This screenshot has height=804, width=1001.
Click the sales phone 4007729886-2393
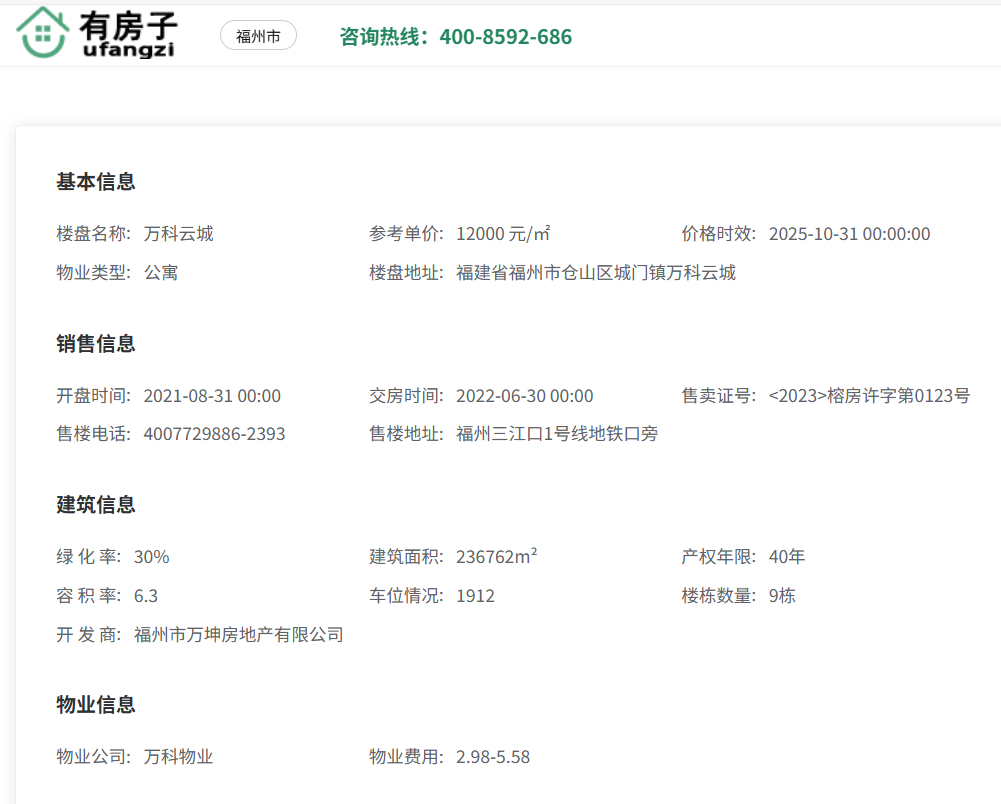[214, 435]
